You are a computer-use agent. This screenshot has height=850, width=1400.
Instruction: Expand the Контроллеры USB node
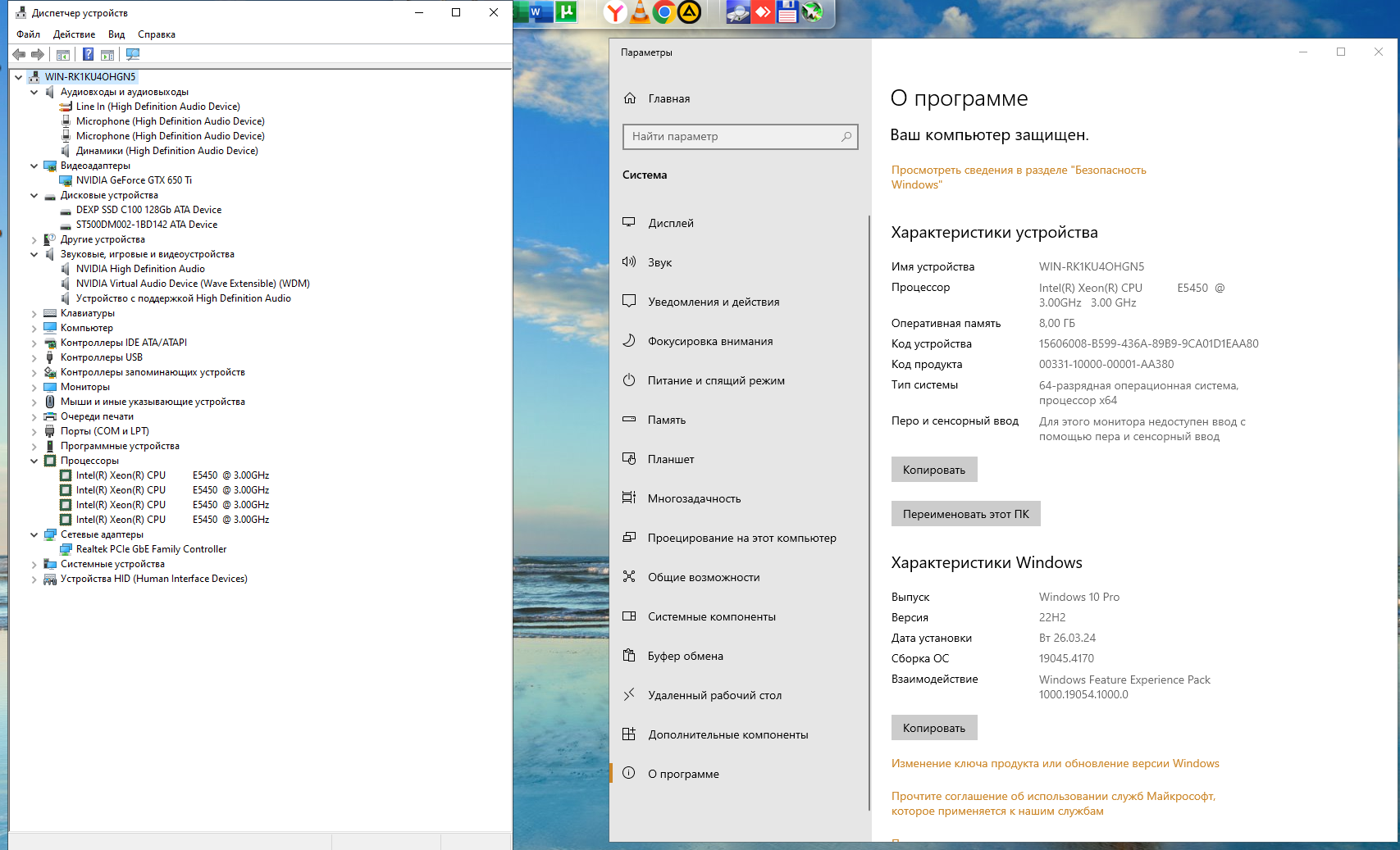tap(34, 357)
